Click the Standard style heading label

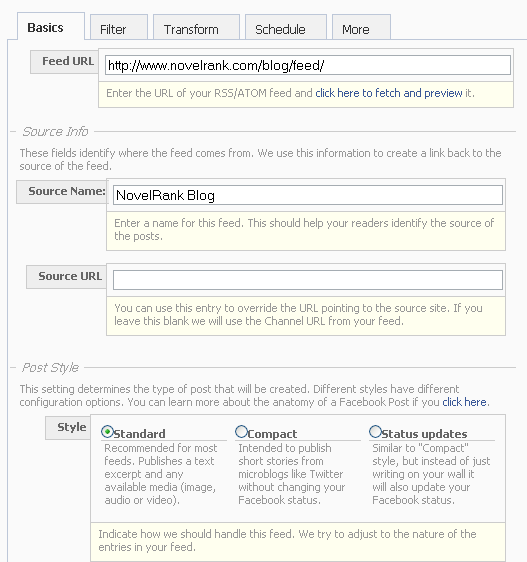click(139, 434)
